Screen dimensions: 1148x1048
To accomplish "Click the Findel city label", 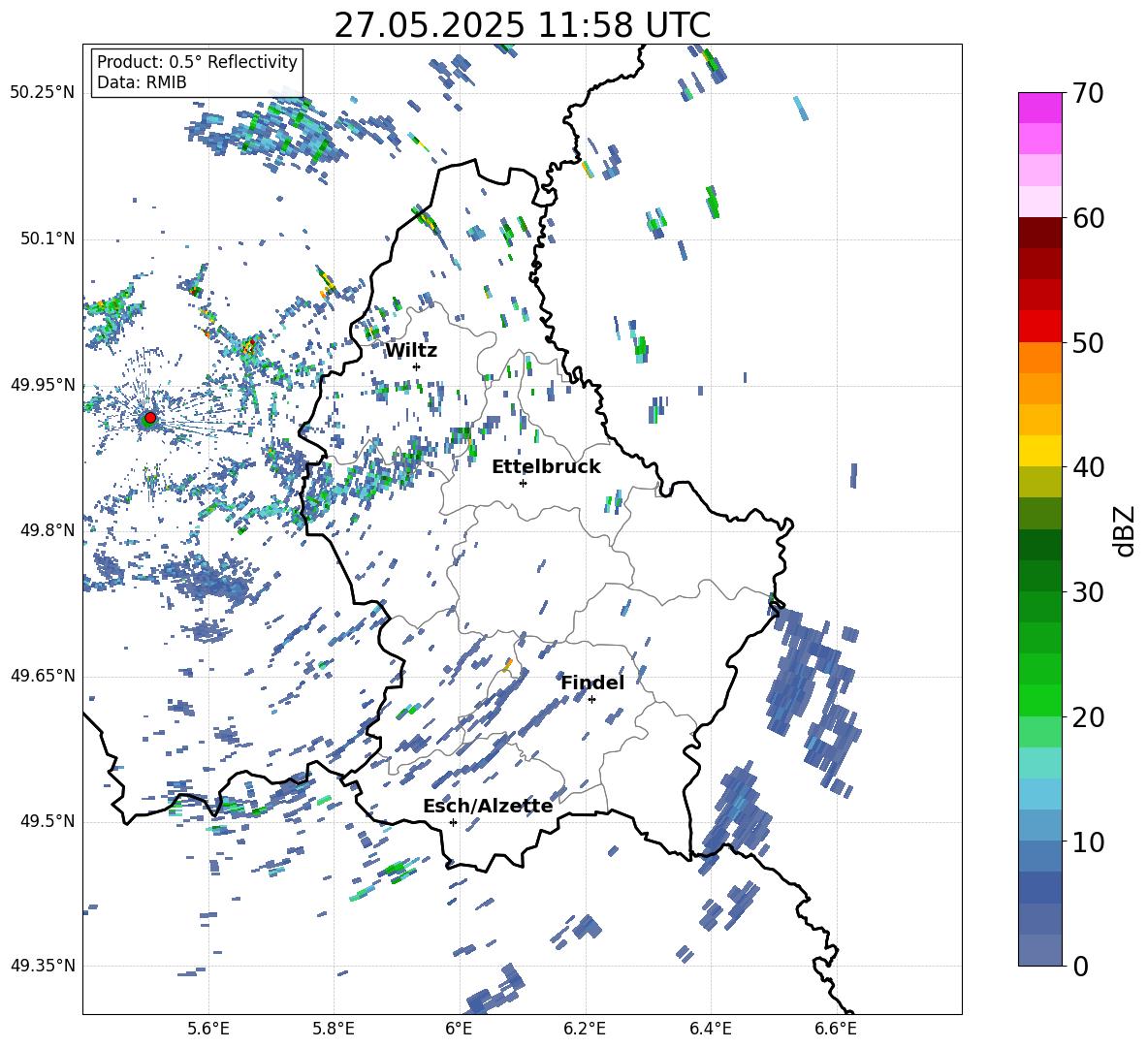I will [x=592, y=683].
